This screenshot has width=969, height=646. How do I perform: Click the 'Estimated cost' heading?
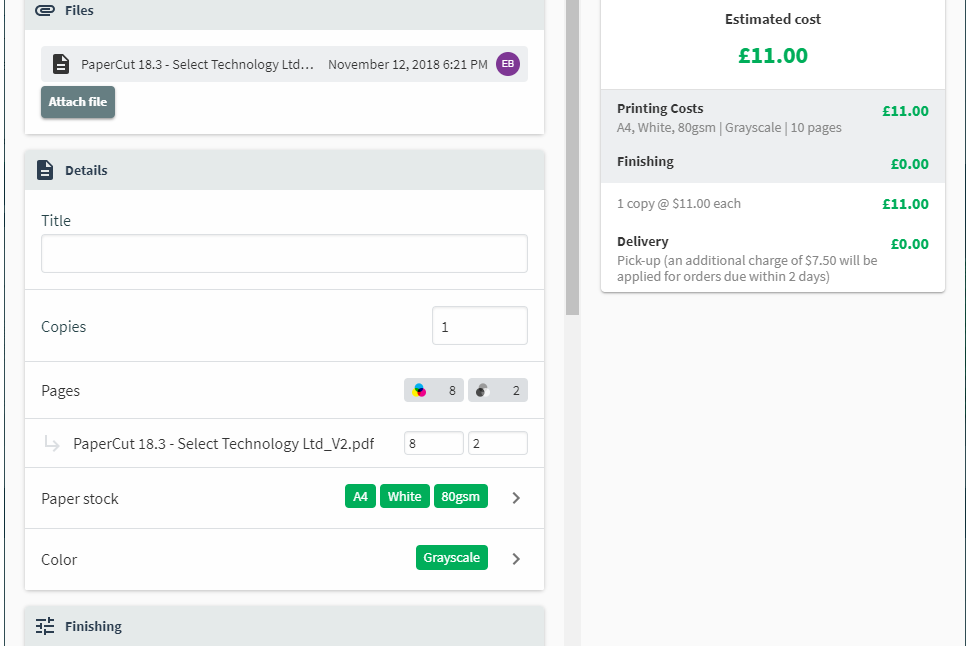click(773, 19)
